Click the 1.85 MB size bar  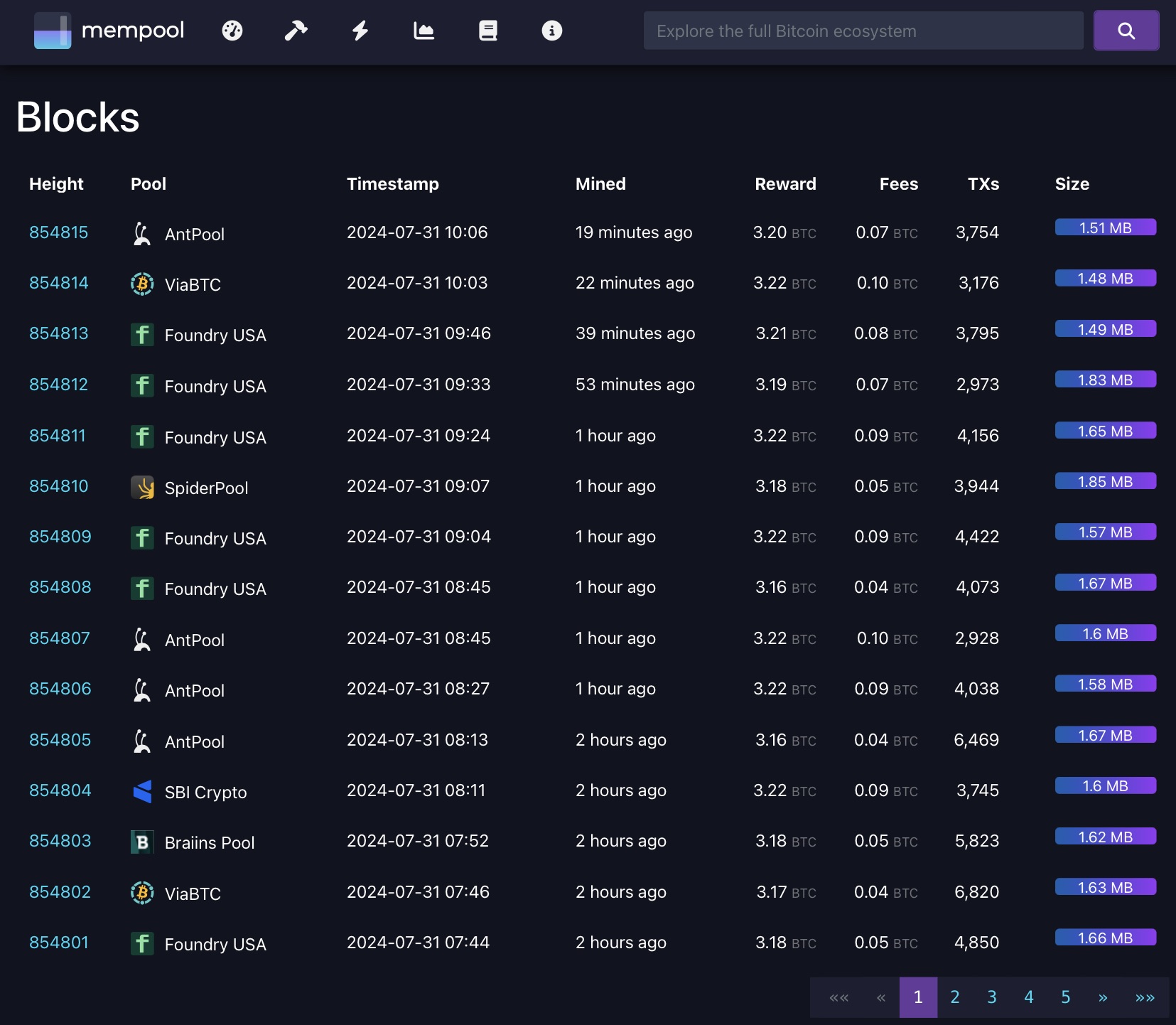(1105, 481)
